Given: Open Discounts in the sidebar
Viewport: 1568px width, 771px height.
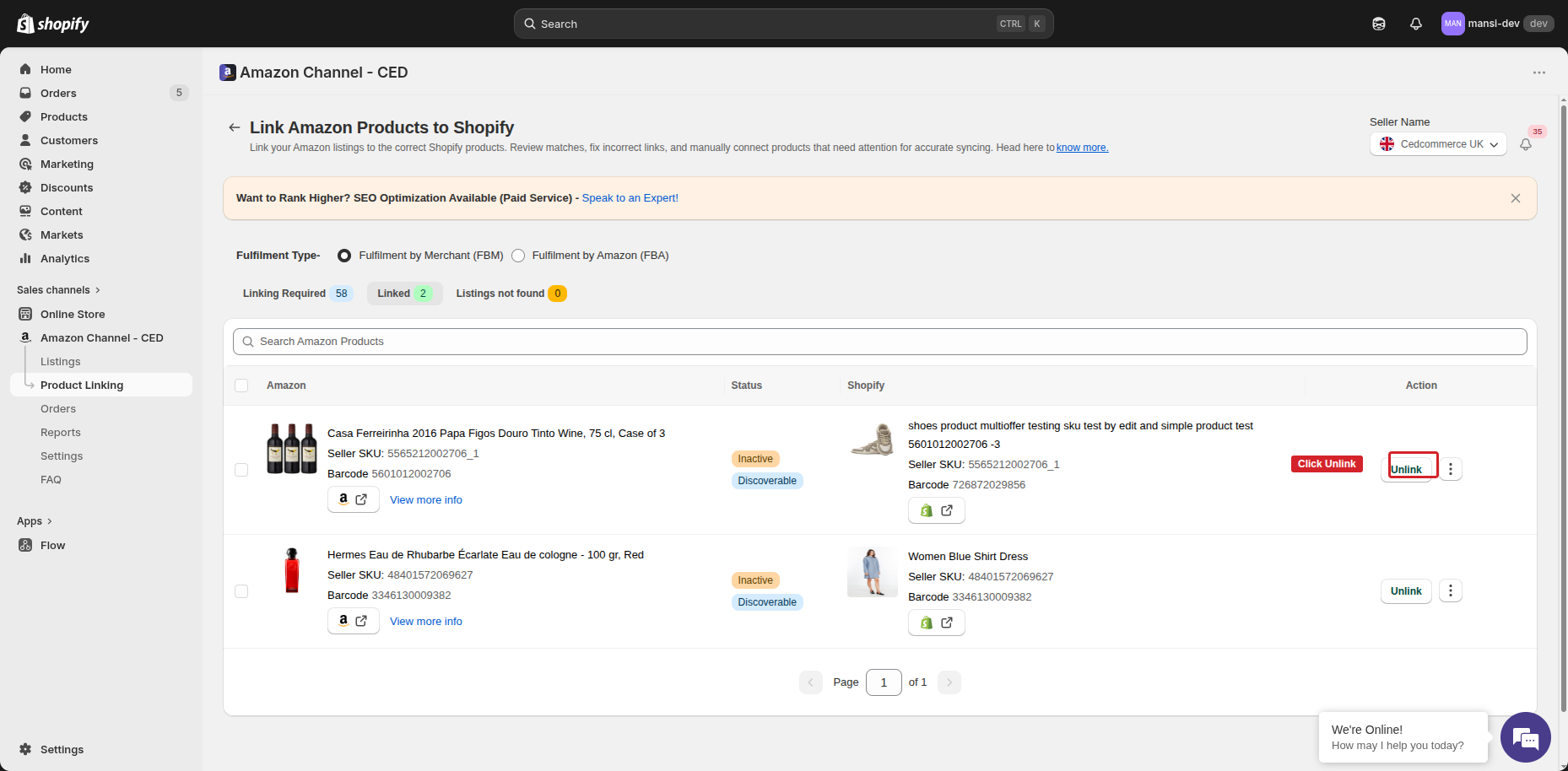Looking at the screenshot, I should tap(67, 187).
